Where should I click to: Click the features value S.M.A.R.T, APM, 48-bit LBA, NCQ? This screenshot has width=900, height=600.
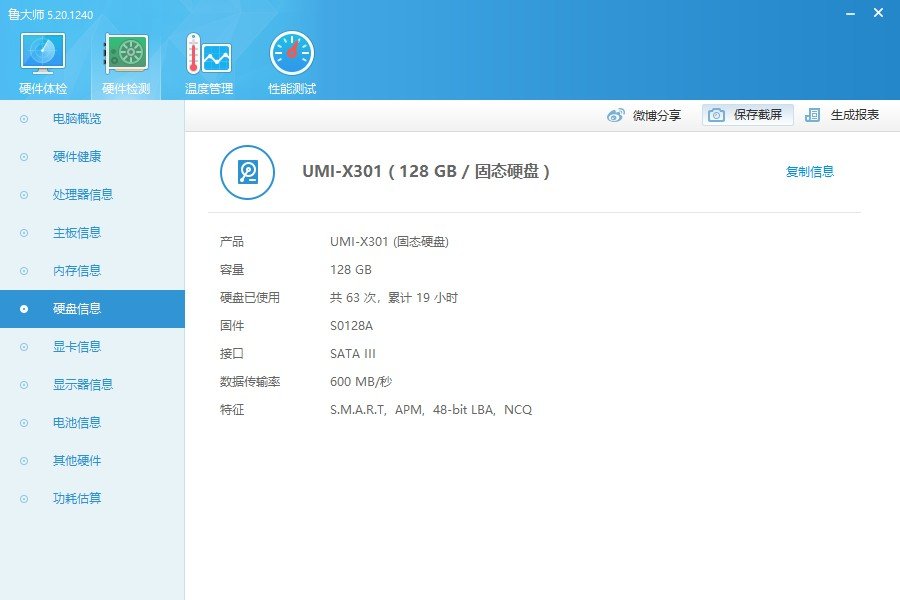click(x=431, y=410)
